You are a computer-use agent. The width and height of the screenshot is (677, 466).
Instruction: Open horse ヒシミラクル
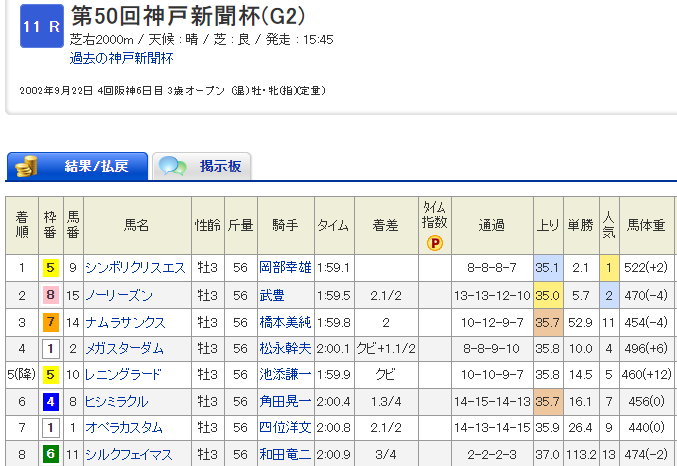tap(117, 402)
